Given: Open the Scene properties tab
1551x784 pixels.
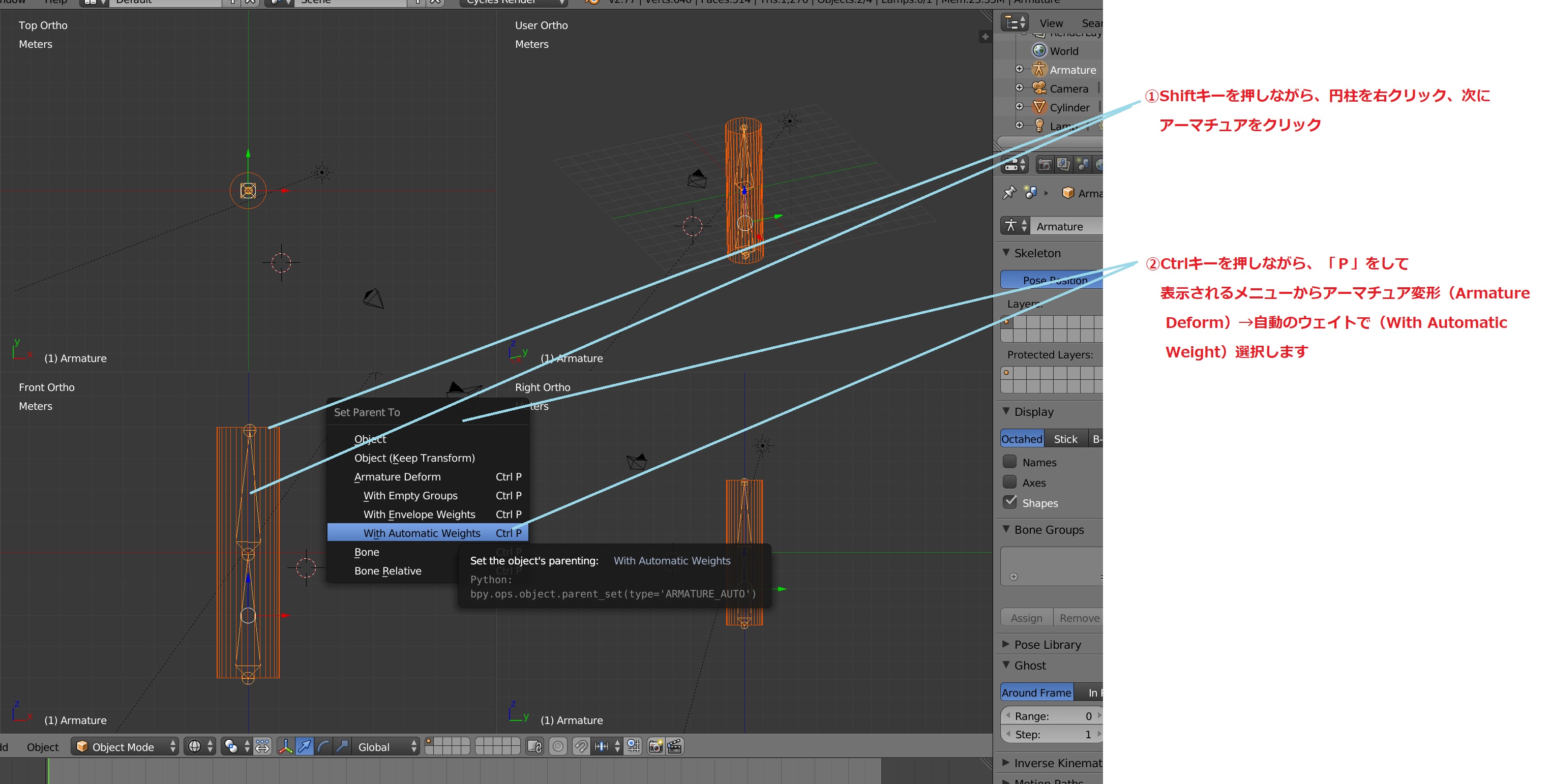Looking at the screenshot, I should click(x=1083, y=164).
